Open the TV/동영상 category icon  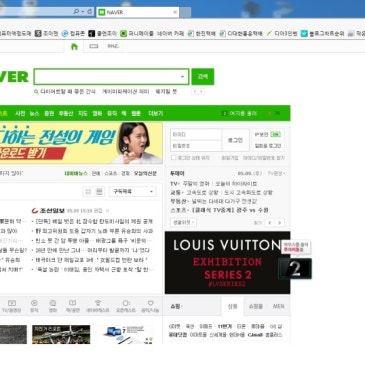click(x=12, y=306)
